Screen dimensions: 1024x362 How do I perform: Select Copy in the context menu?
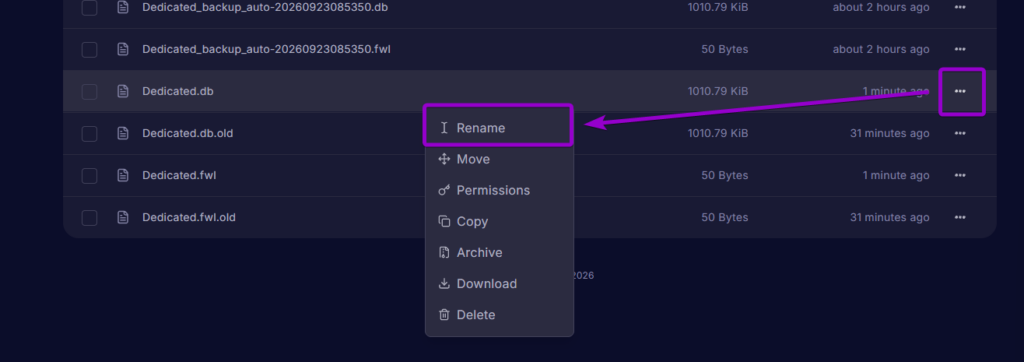499,222
